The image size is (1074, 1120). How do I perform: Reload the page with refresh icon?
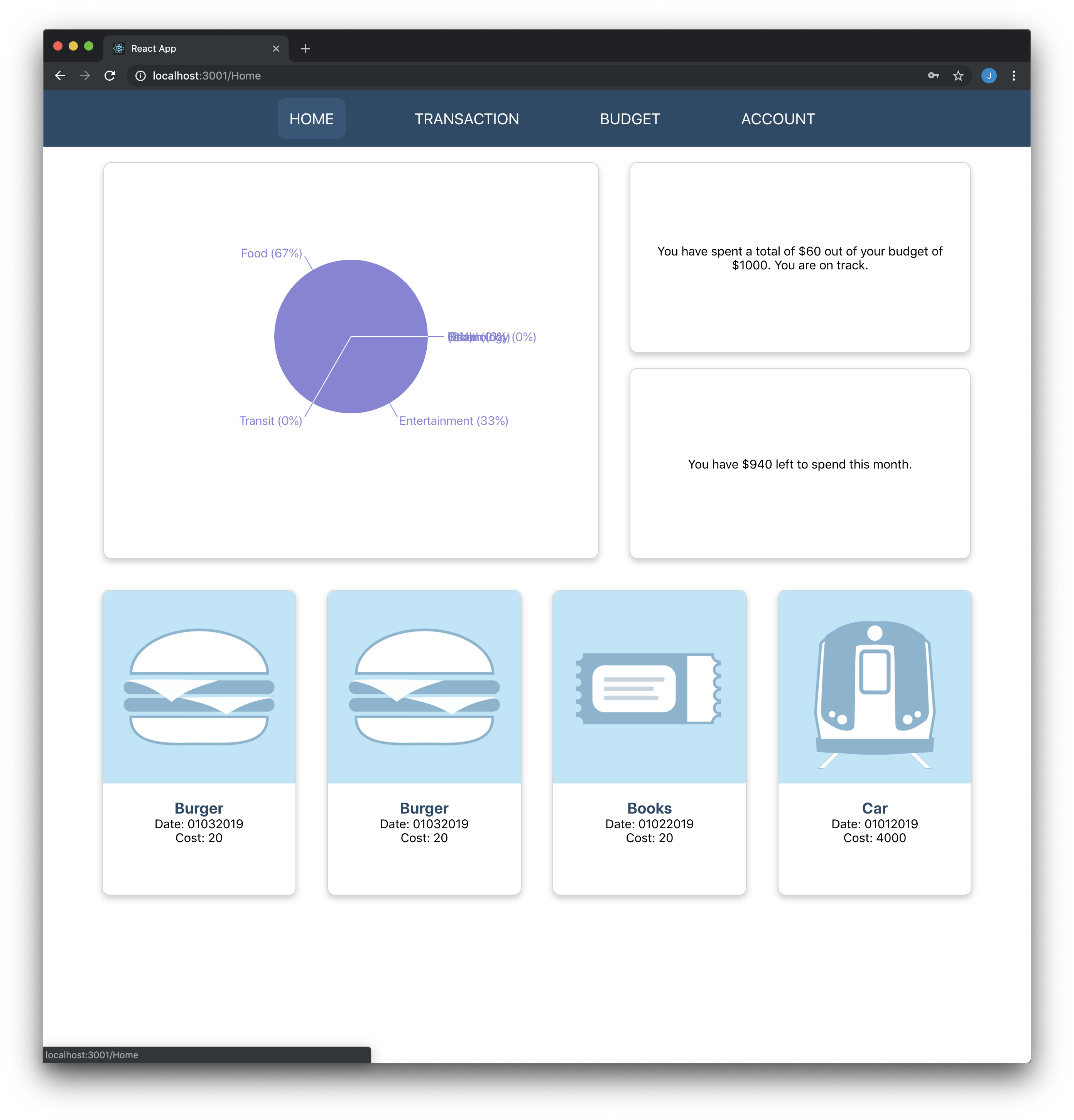coord(110,75)
